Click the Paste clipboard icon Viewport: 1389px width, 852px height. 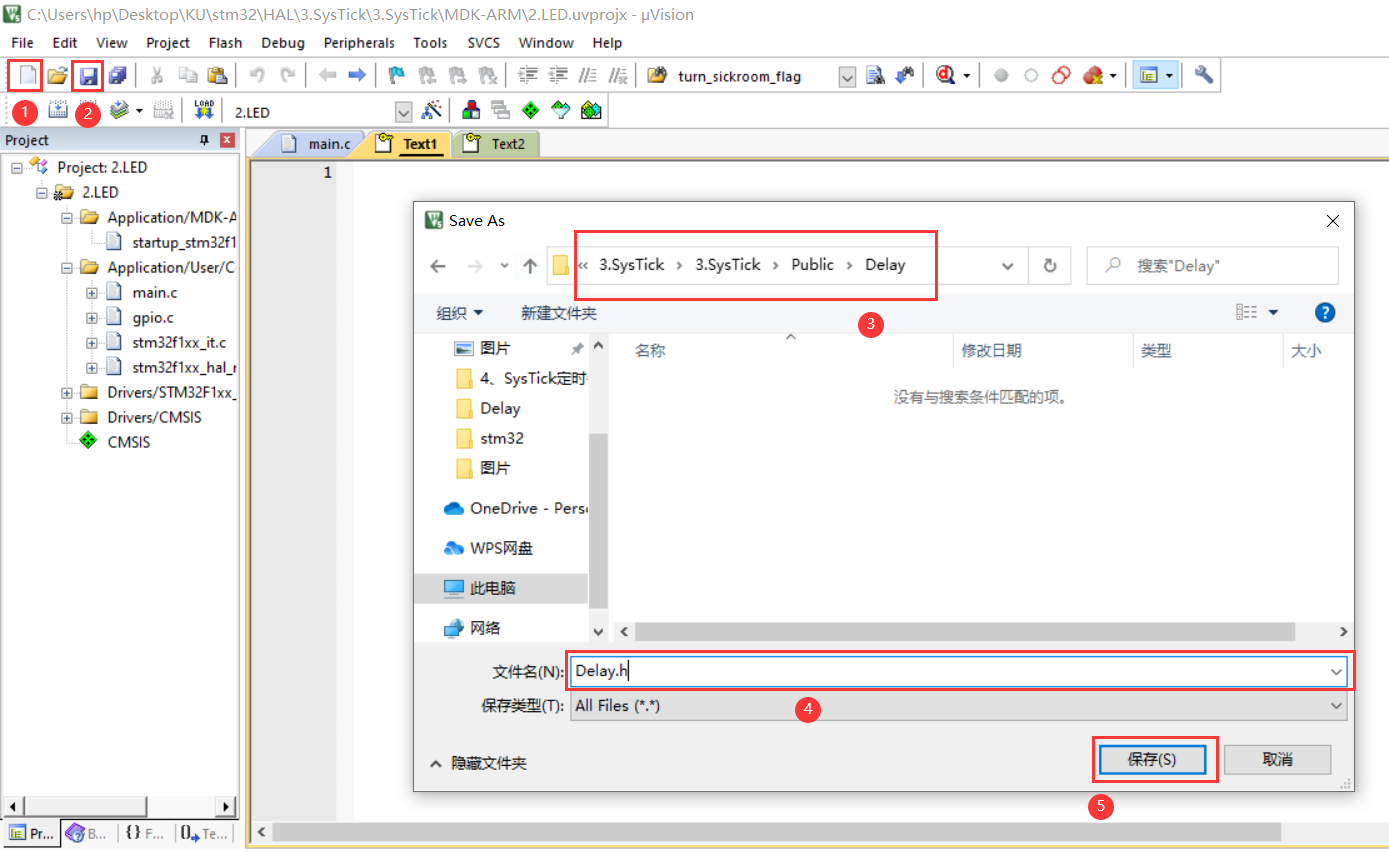click(x=217, y=75)
